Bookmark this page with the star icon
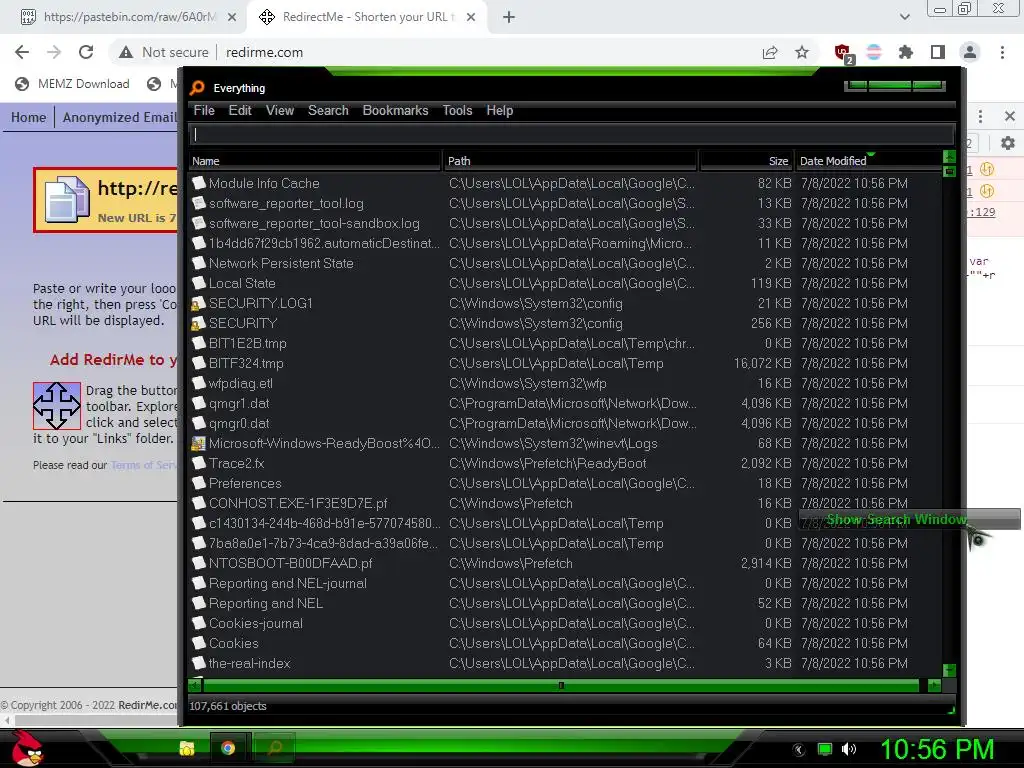 [802, 52]
